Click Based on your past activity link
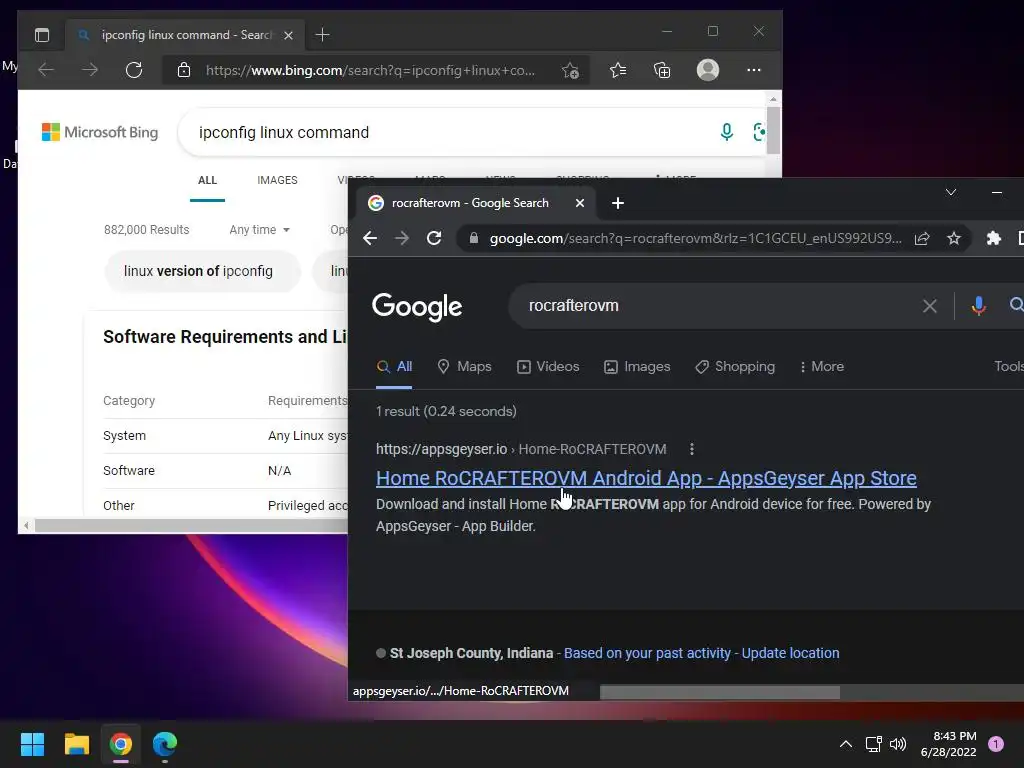Screen dimensions: 1024x768 tap(647, 653)
